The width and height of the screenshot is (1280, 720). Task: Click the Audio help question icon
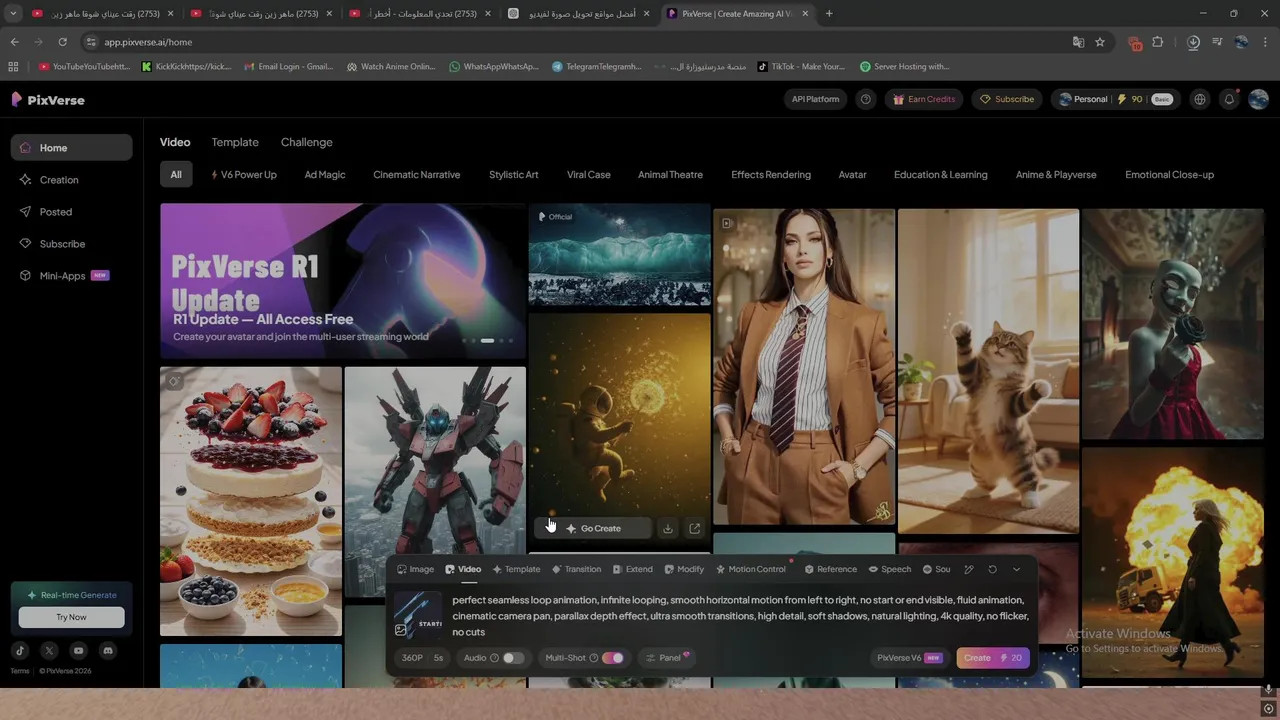(494, 658)
